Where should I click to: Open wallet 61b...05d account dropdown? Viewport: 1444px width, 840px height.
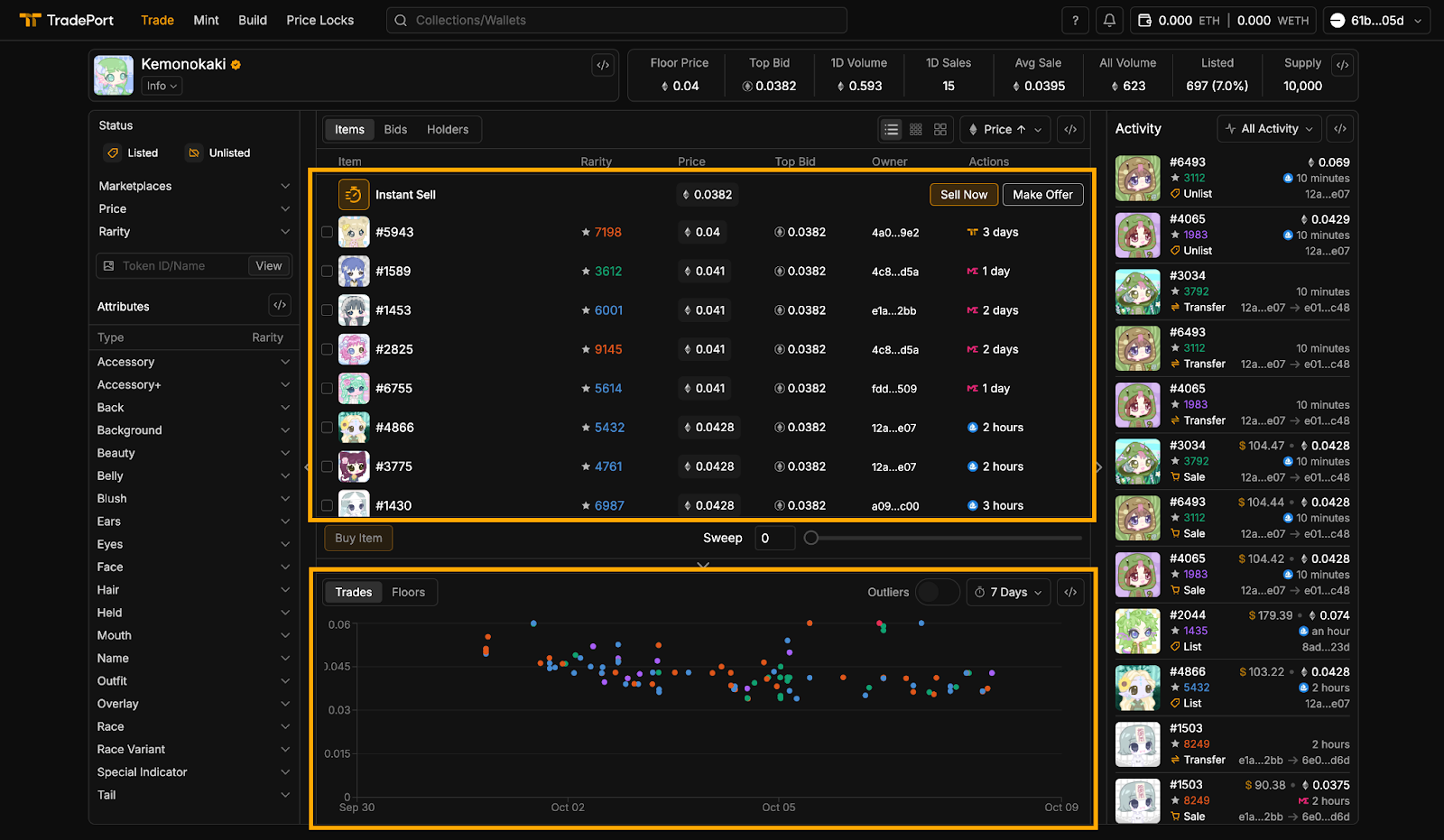pyautogui.click(x=1376, y=20)
